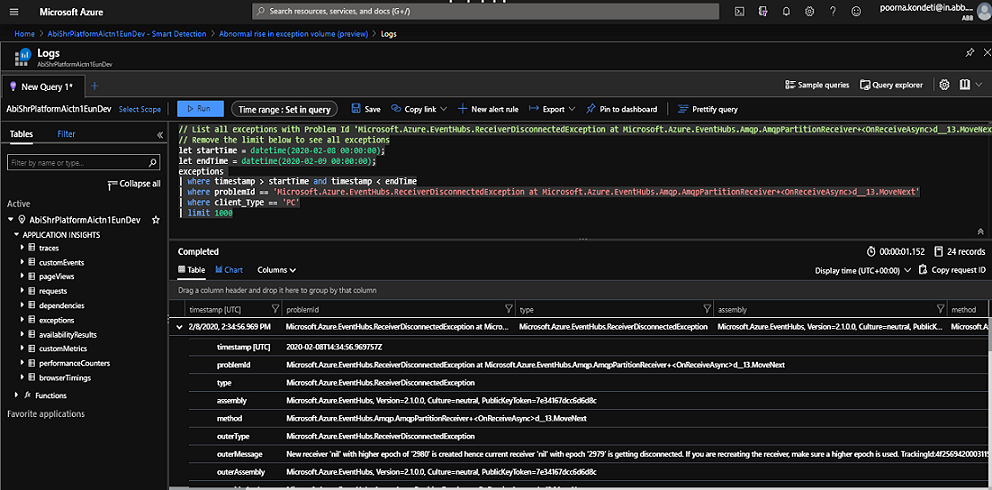Open portal settings gear in header
This screenshot has height=490, width=992.
(x=809, y=11)
